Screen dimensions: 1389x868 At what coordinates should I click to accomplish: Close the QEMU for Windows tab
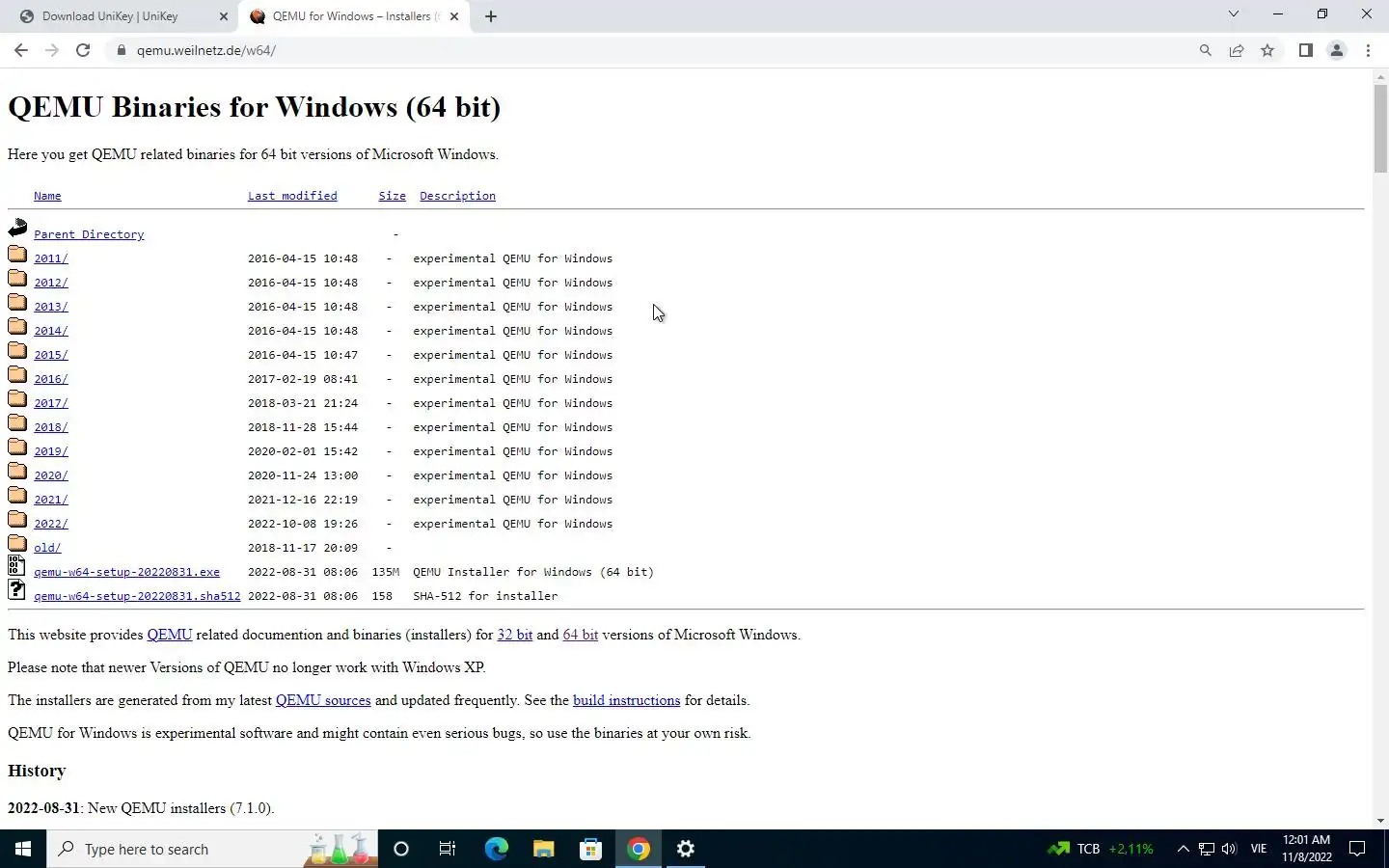coord(454,16)
